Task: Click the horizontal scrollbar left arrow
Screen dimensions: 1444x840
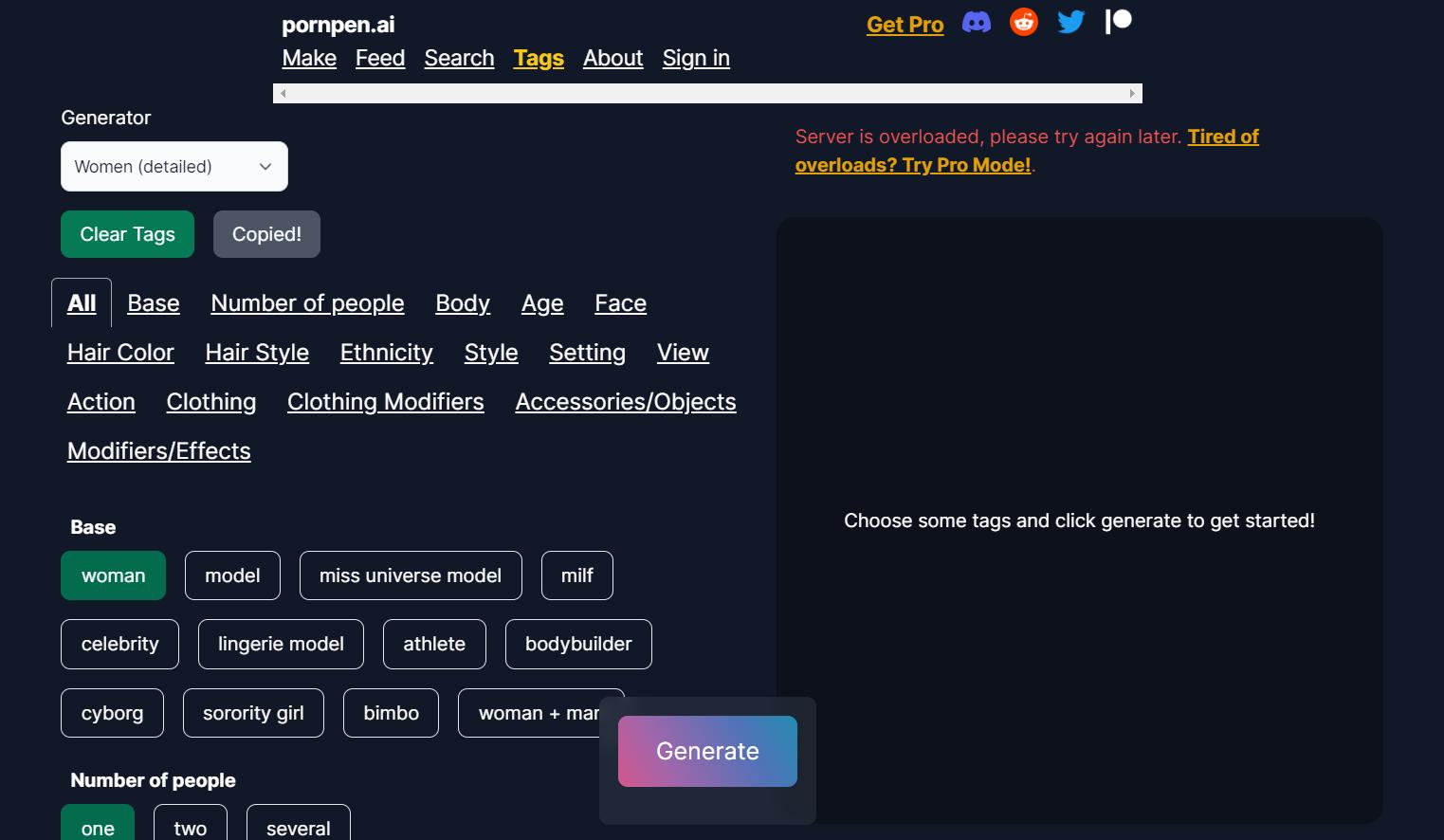Action: (x=283, y=93)
